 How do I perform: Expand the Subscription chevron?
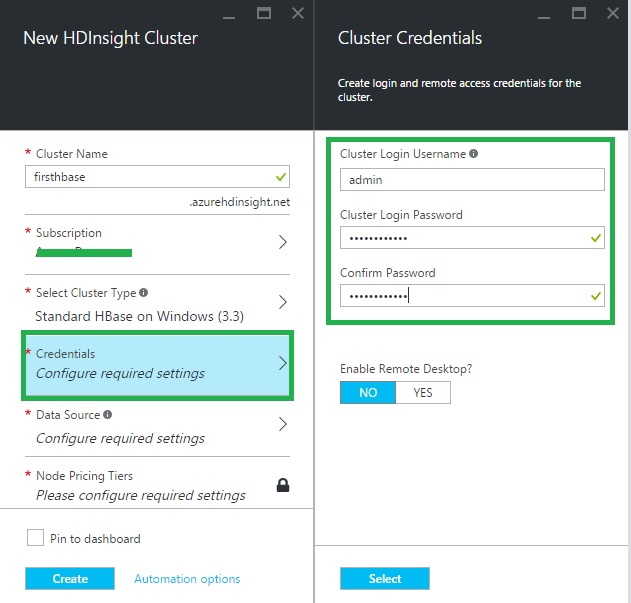coord(282,242)
